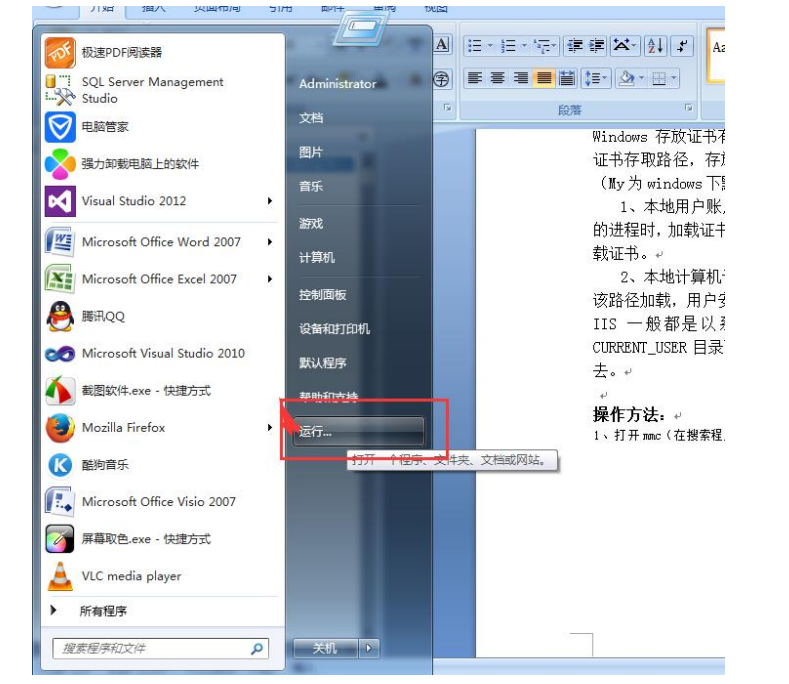Toggle justify alignment in paragraph group
Viewport: 789px width, 684px height.
tap(544, 78)
